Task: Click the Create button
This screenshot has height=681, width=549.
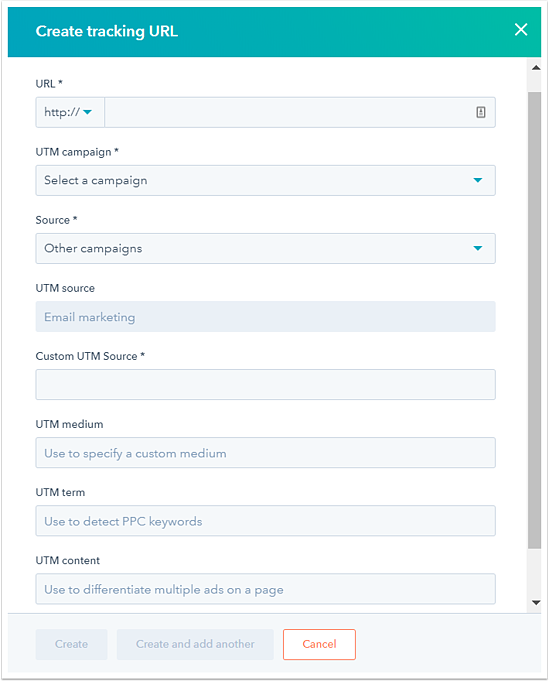Action: tap(71, 644)
